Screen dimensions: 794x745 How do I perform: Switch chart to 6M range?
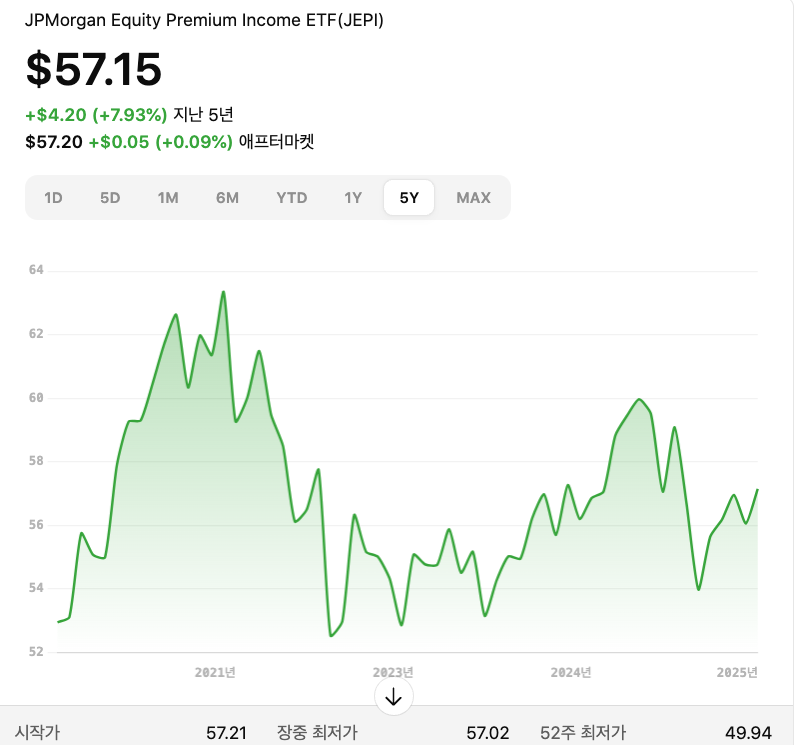(227, 198)
